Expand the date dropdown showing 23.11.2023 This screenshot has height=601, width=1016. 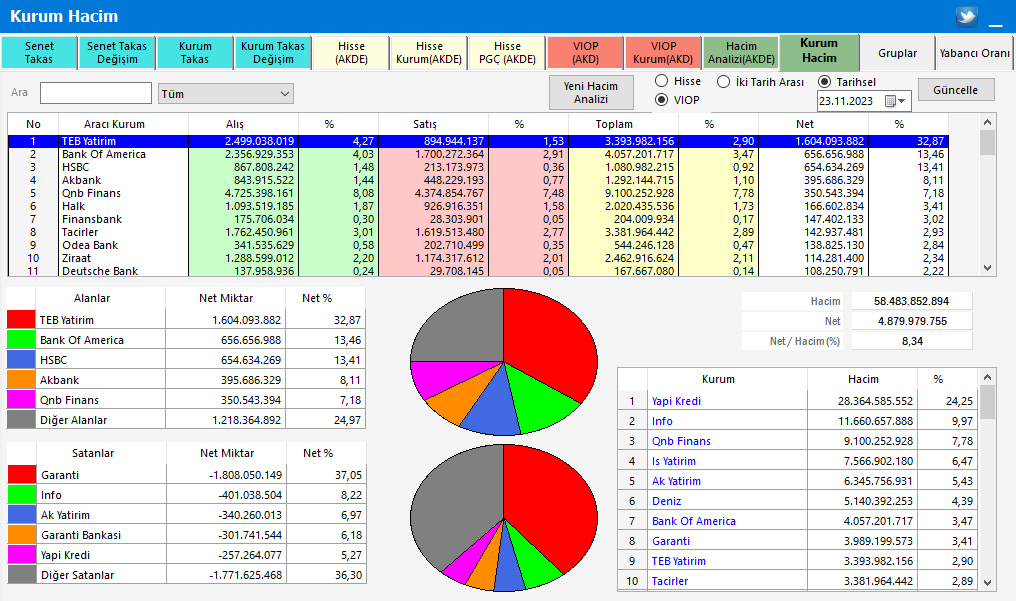click(903, 101)
